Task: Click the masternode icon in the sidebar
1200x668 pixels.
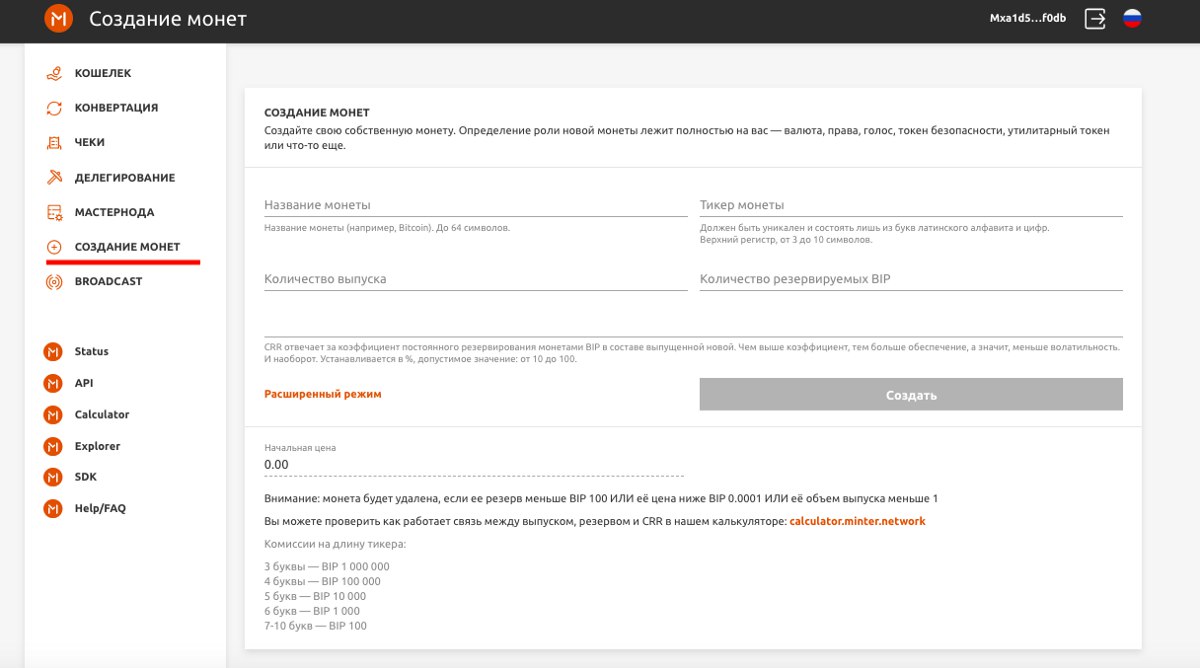Action: pyautogui.click(x=54, y=213)
